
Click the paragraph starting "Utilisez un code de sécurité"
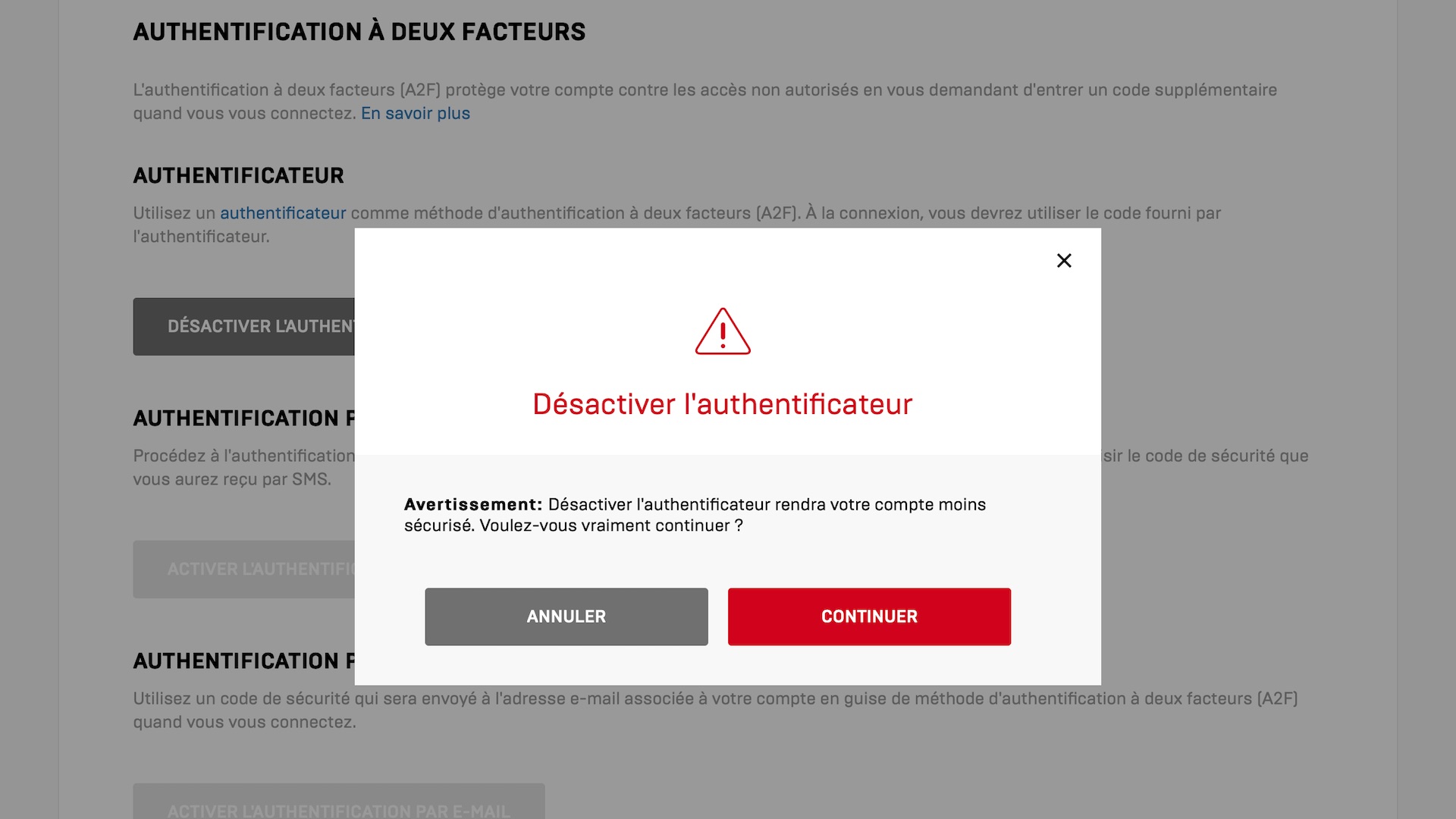(x=714, y=699)
